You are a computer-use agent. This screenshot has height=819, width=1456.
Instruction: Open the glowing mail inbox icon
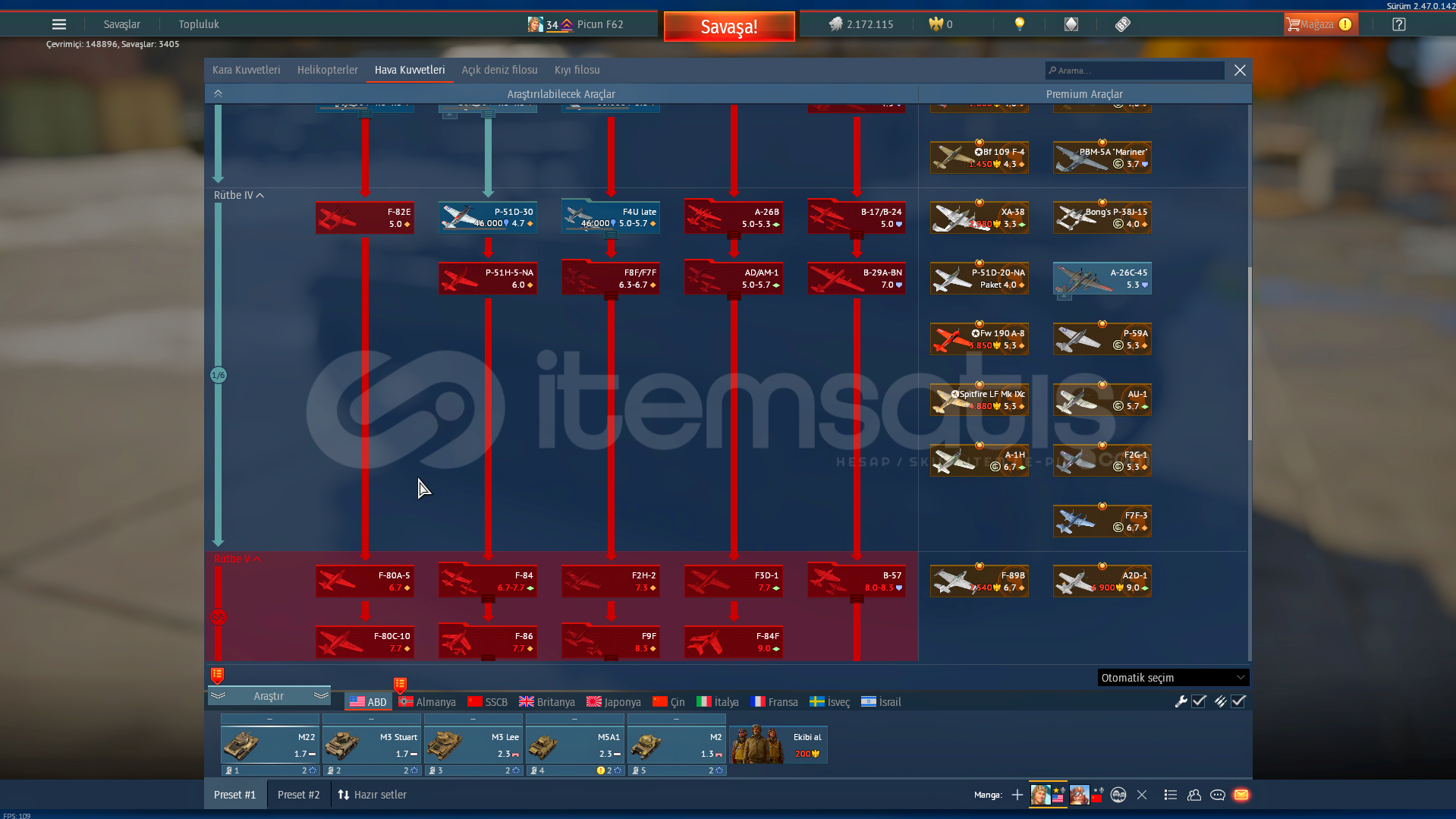pos(1241,795)
